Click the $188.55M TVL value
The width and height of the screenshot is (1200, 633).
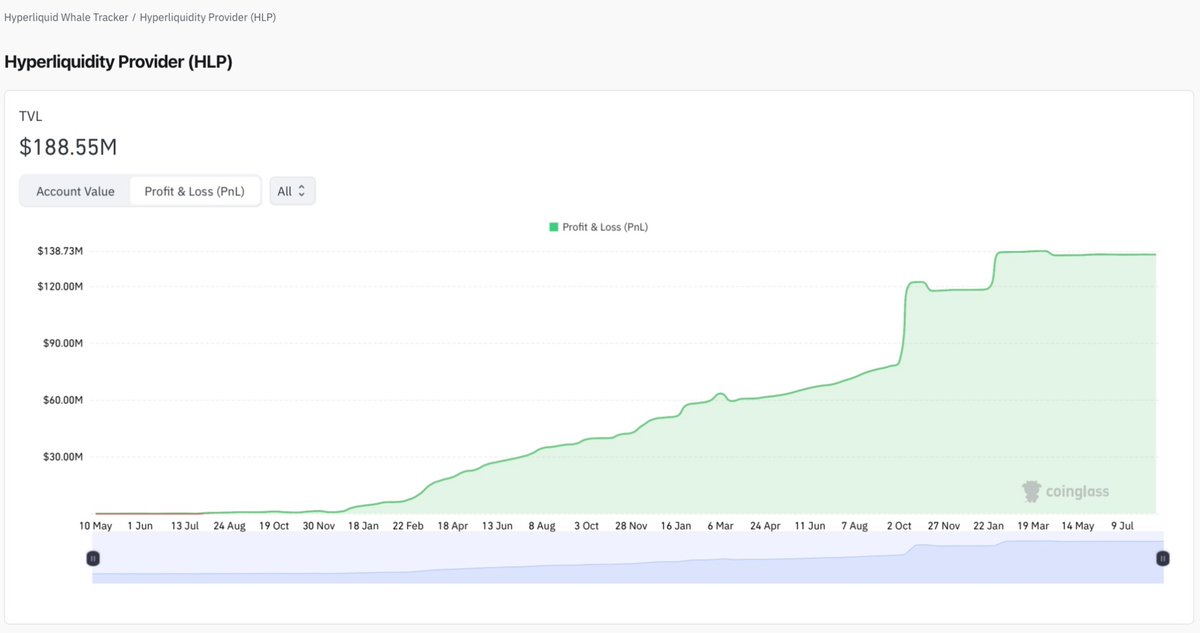click(68, 147)
